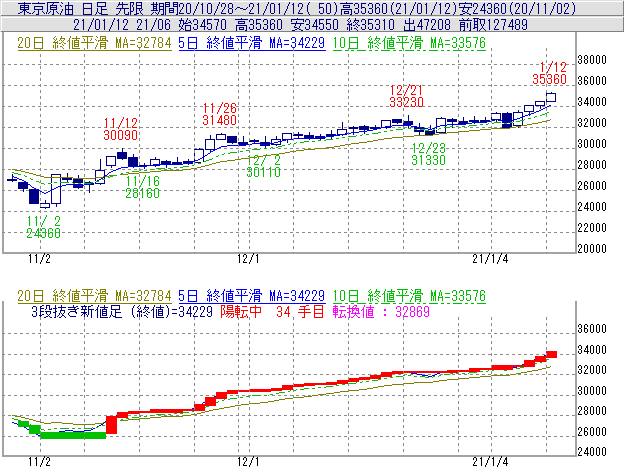Click the 11/2 24360 low label

(x=43, y=227)
